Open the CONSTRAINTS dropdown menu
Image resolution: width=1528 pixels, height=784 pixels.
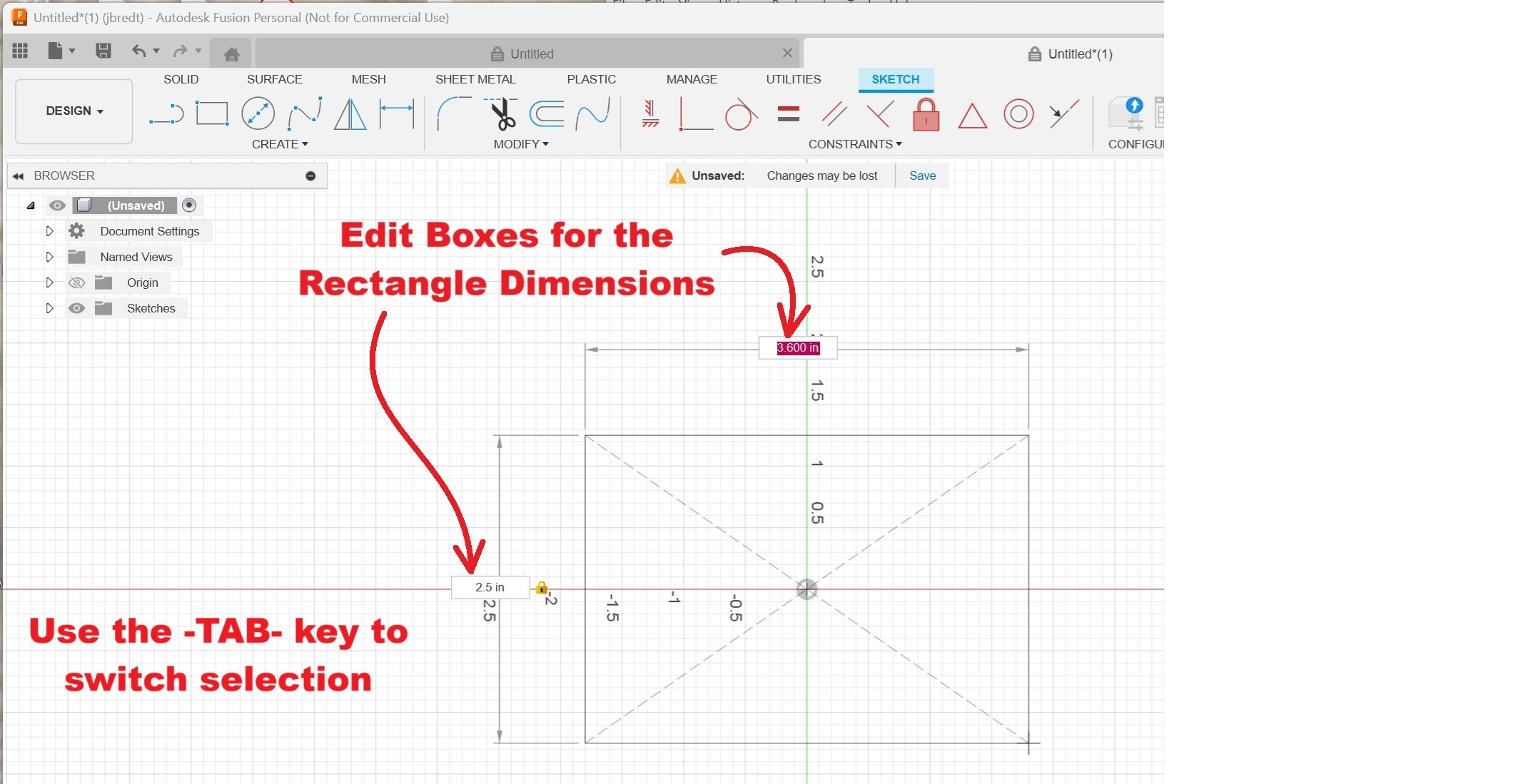(x=854, y=144)
